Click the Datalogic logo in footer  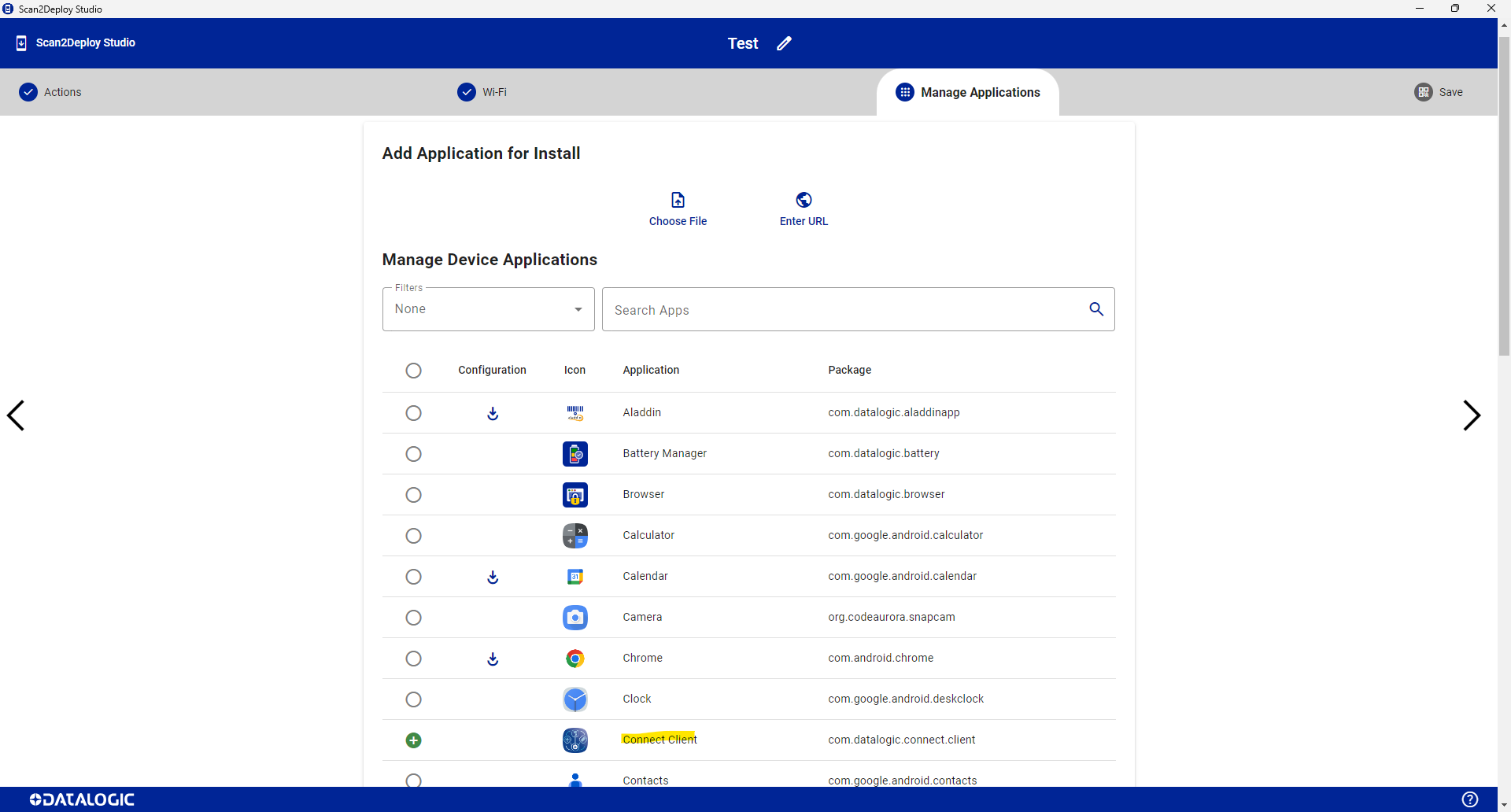82,799
